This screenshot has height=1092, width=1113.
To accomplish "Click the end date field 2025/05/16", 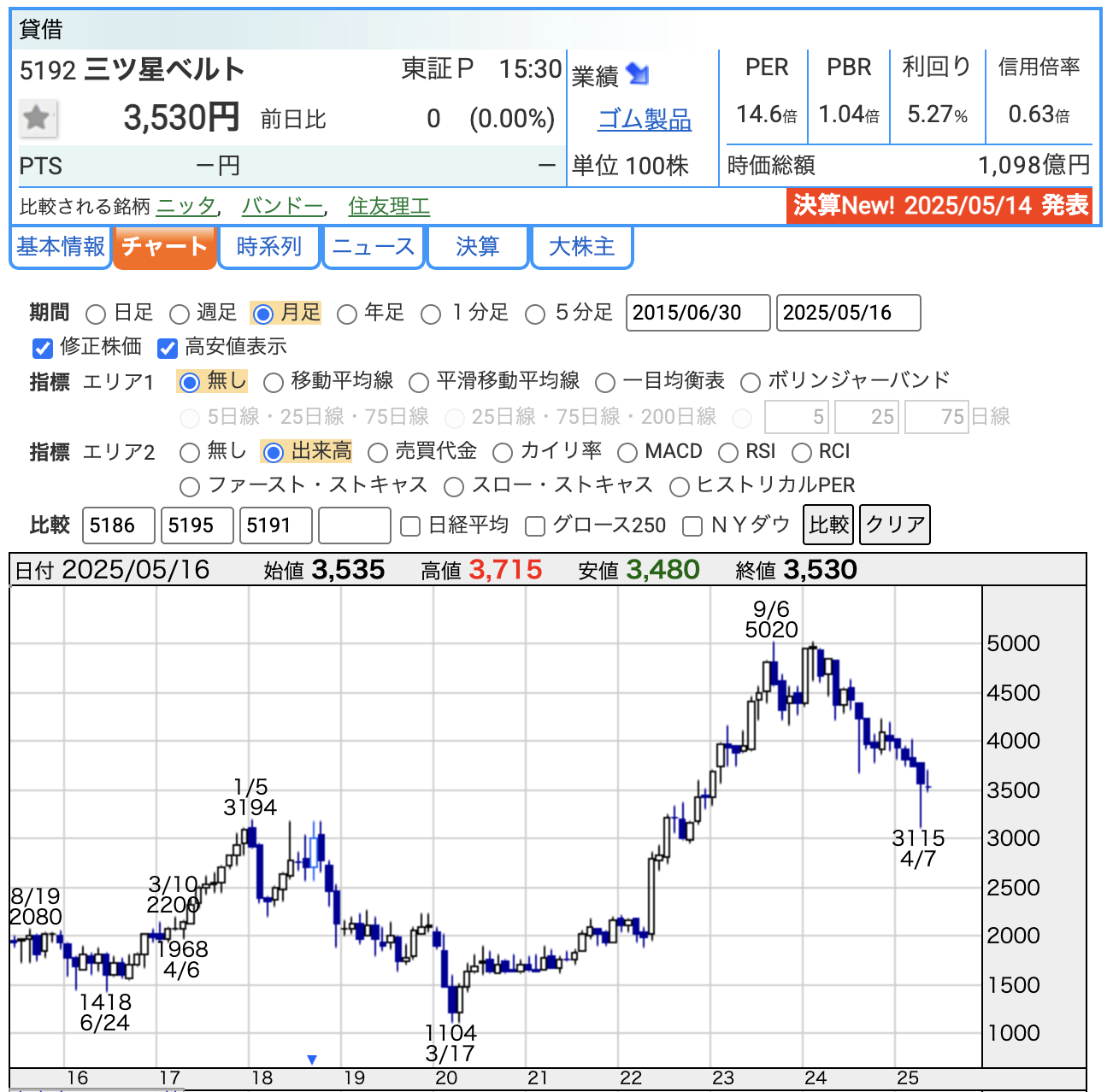I will click(849, 313).
